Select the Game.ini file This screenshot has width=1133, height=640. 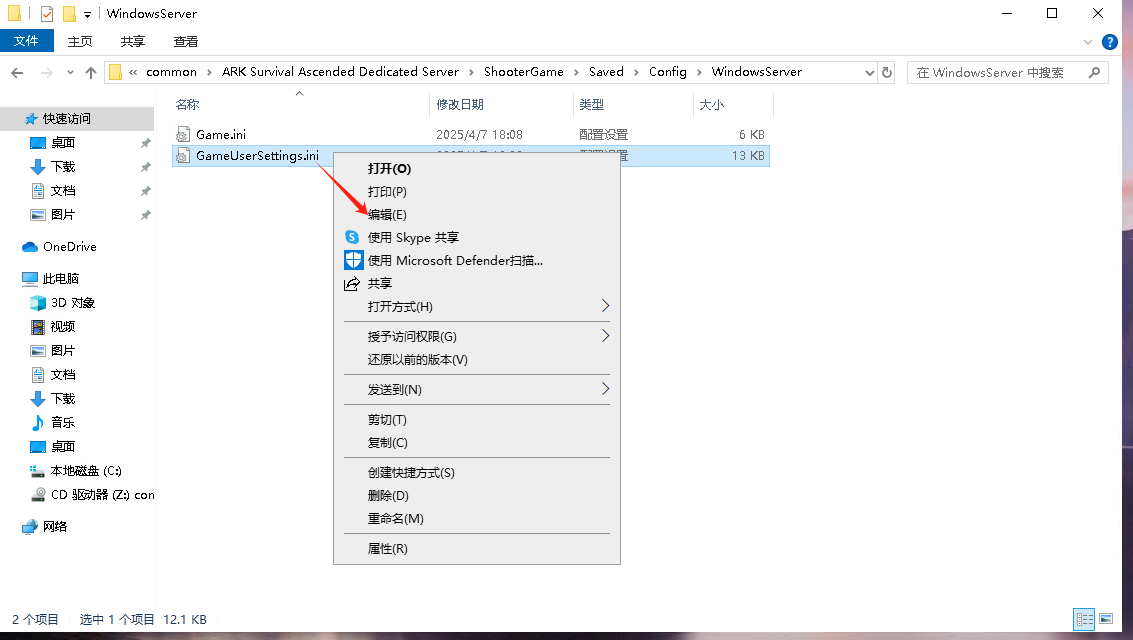click(x=221, y=134)
